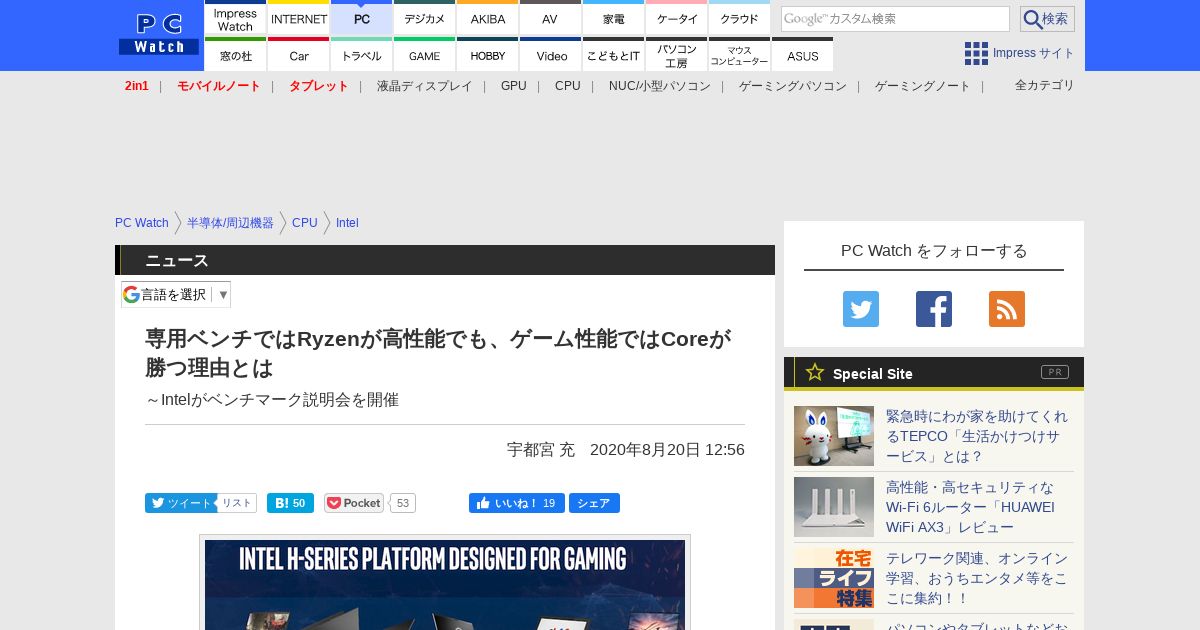Click the Hatena bookmark B! 50 button
The image size is (1200, 630).
(290, 503)
